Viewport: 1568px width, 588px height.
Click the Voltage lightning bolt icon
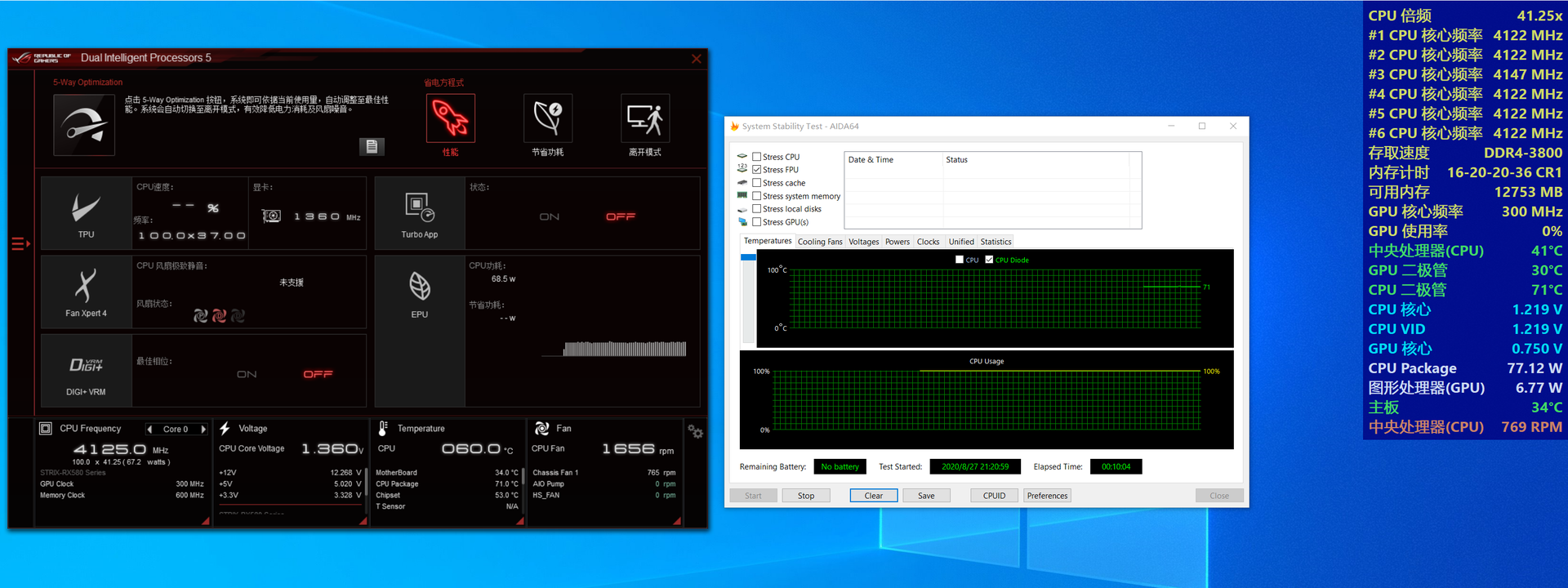[x=225, y=428]
